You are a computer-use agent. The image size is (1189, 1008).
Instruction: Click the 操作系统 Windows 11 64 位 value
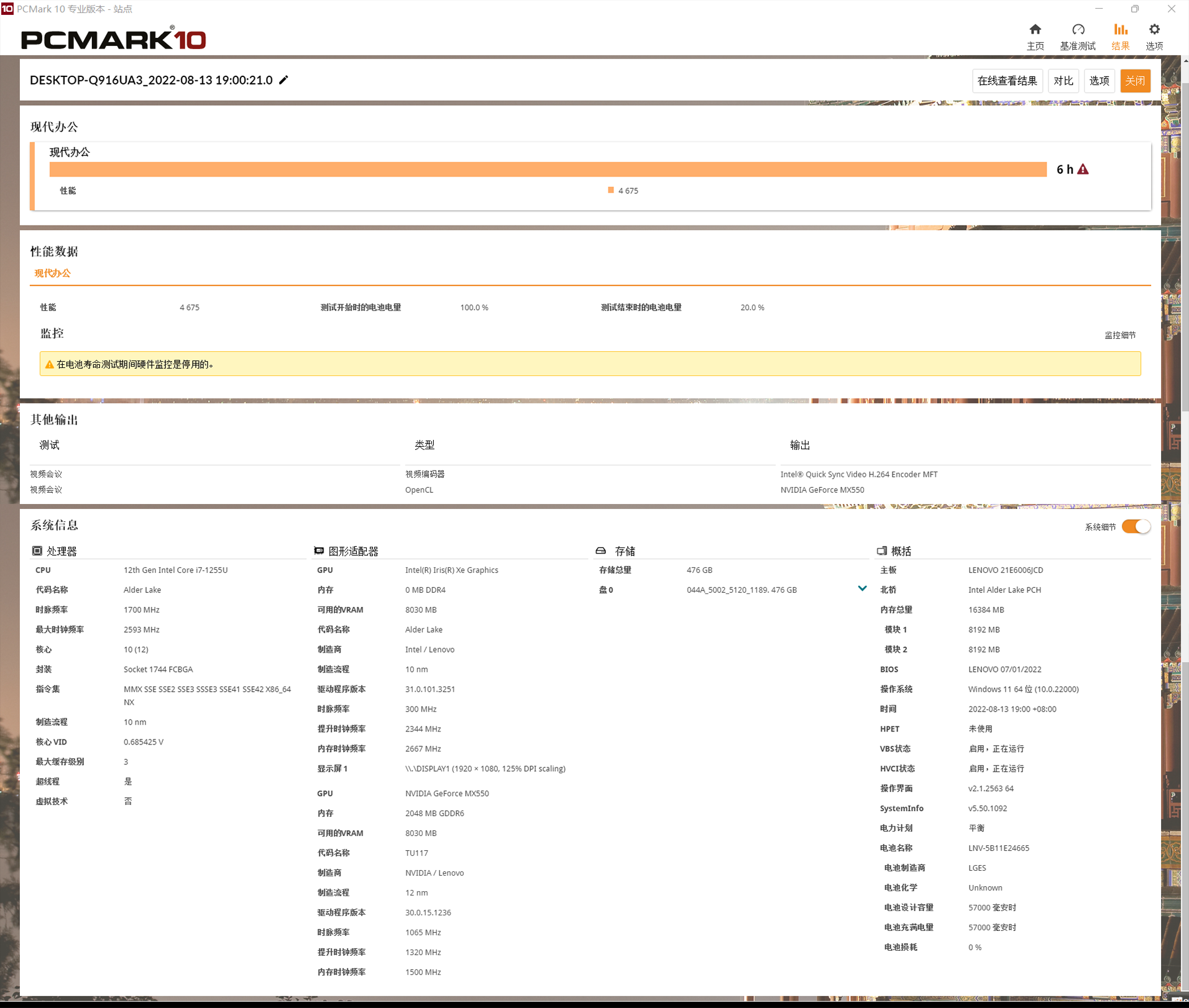(1023, 689)
